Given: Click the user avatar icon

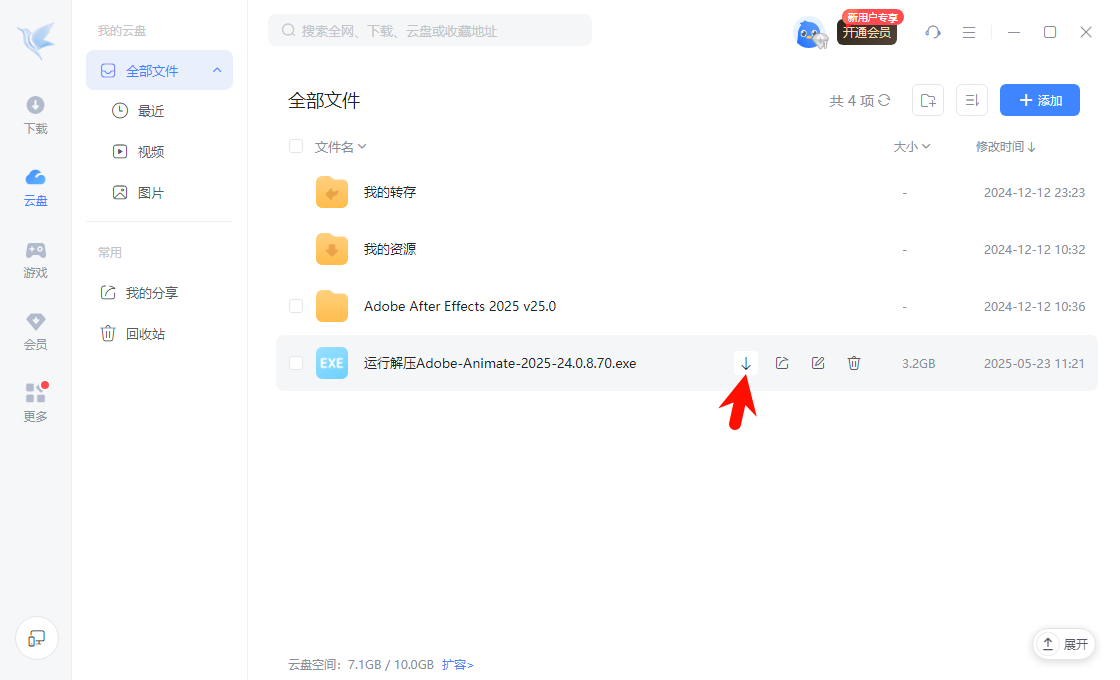Looking at the screenshot, I should [x=809, y=33].
